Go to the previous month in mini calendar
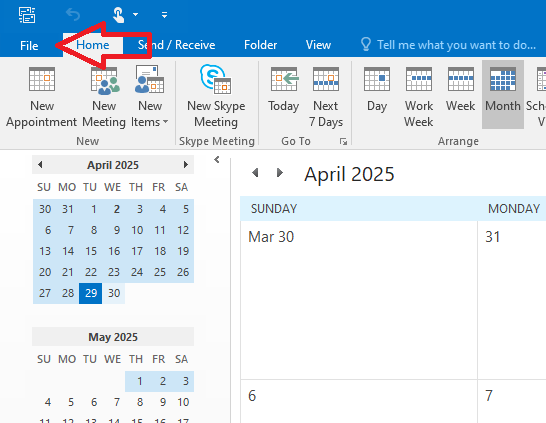546x423 pixels. [x=40, y=165]
